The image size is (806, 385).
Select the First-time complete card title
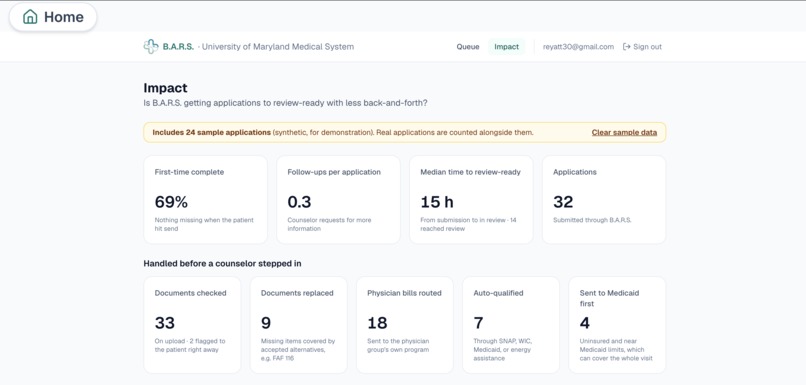(x=189, y=172)
